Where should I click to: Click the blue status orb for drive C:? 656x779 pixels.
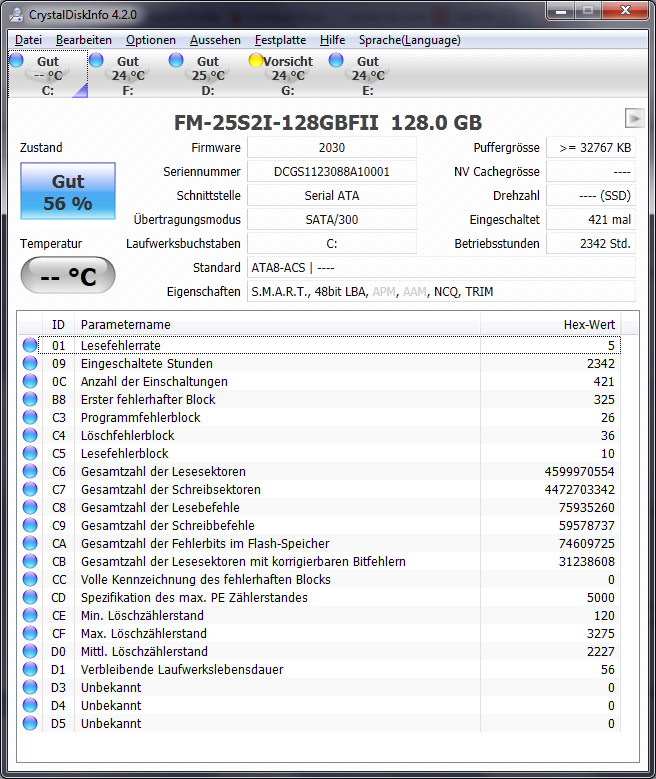coord(16,60)
